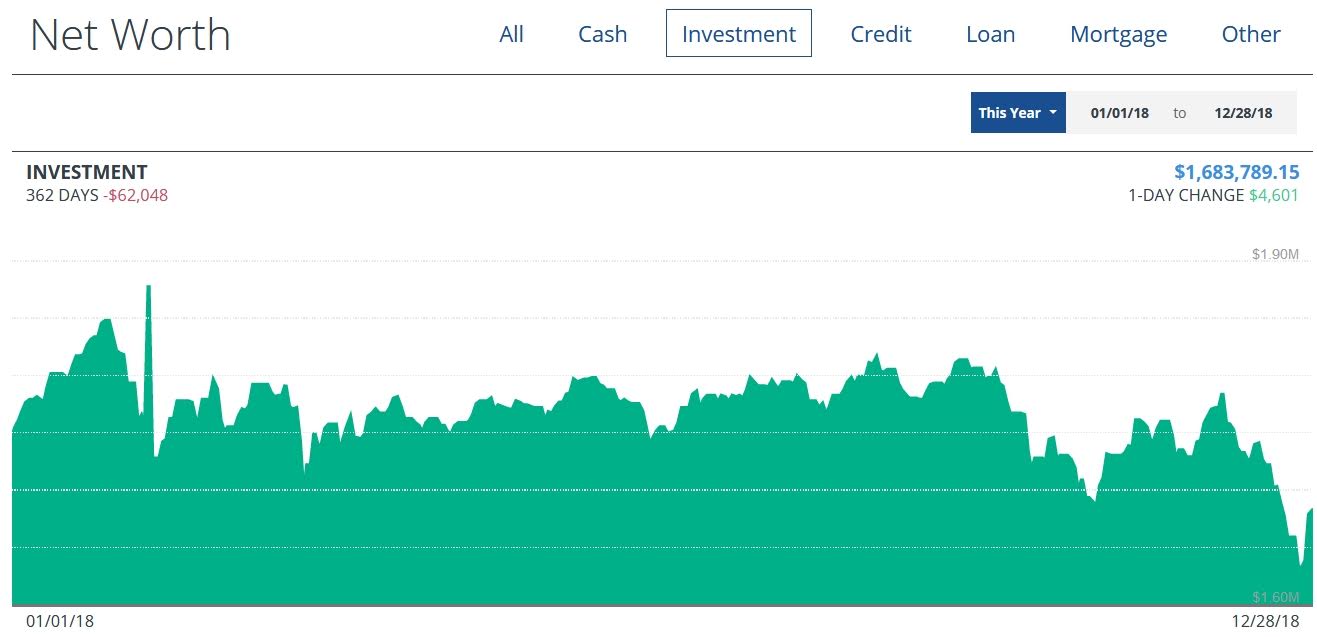
Task: Click the $1.90M axis label
Action: coord(1274,255)
